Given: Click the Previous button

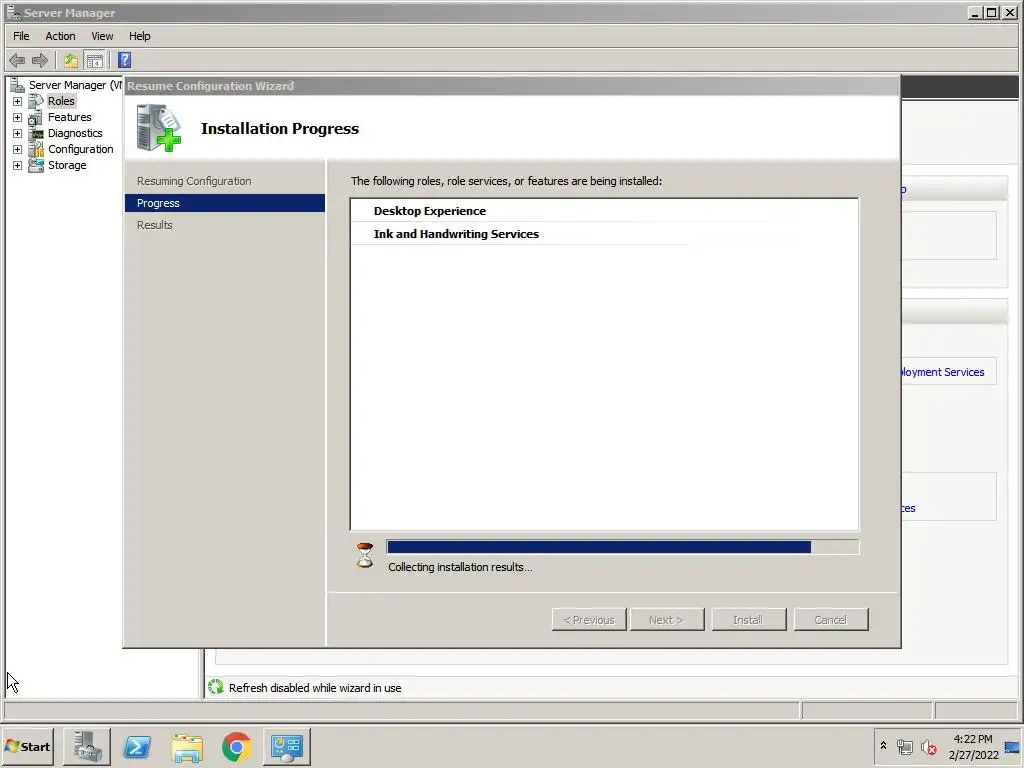Looking at the screenshot, I should click(x=589, y=620).
